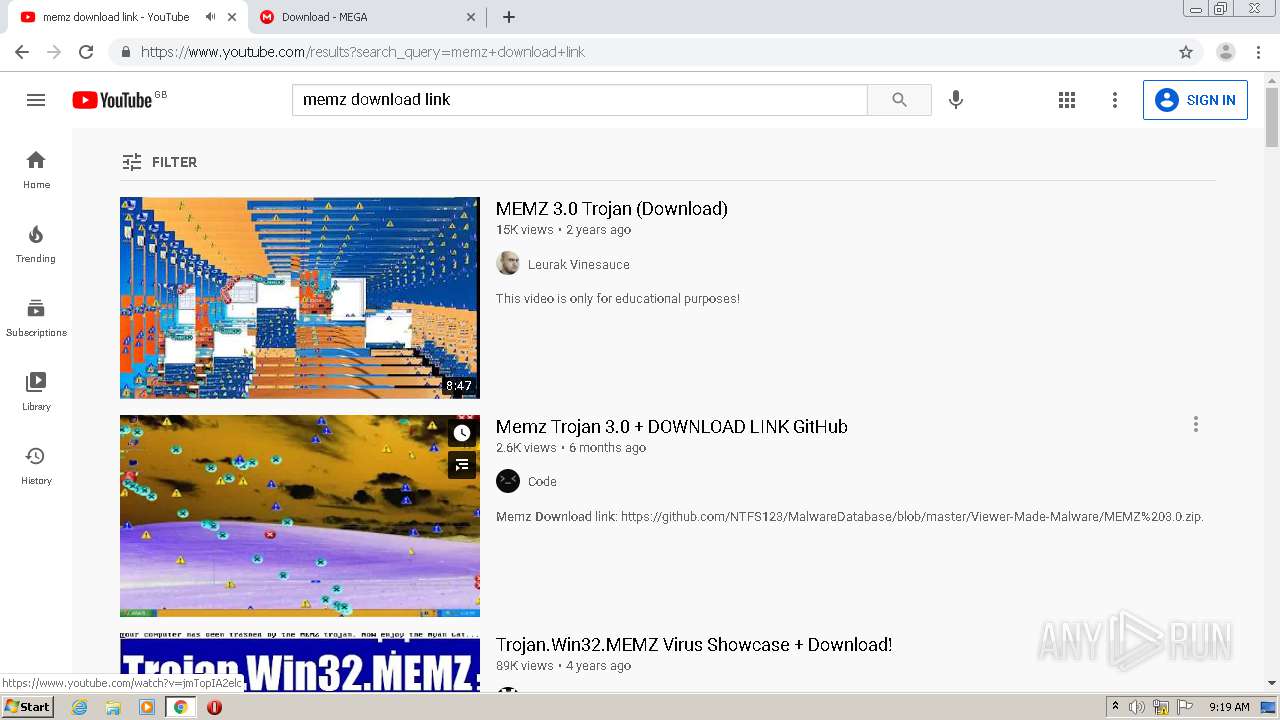The width and height of the screenshot is (1280, 720).
Task: Click '89K views' text
Action: click(525, 666)
